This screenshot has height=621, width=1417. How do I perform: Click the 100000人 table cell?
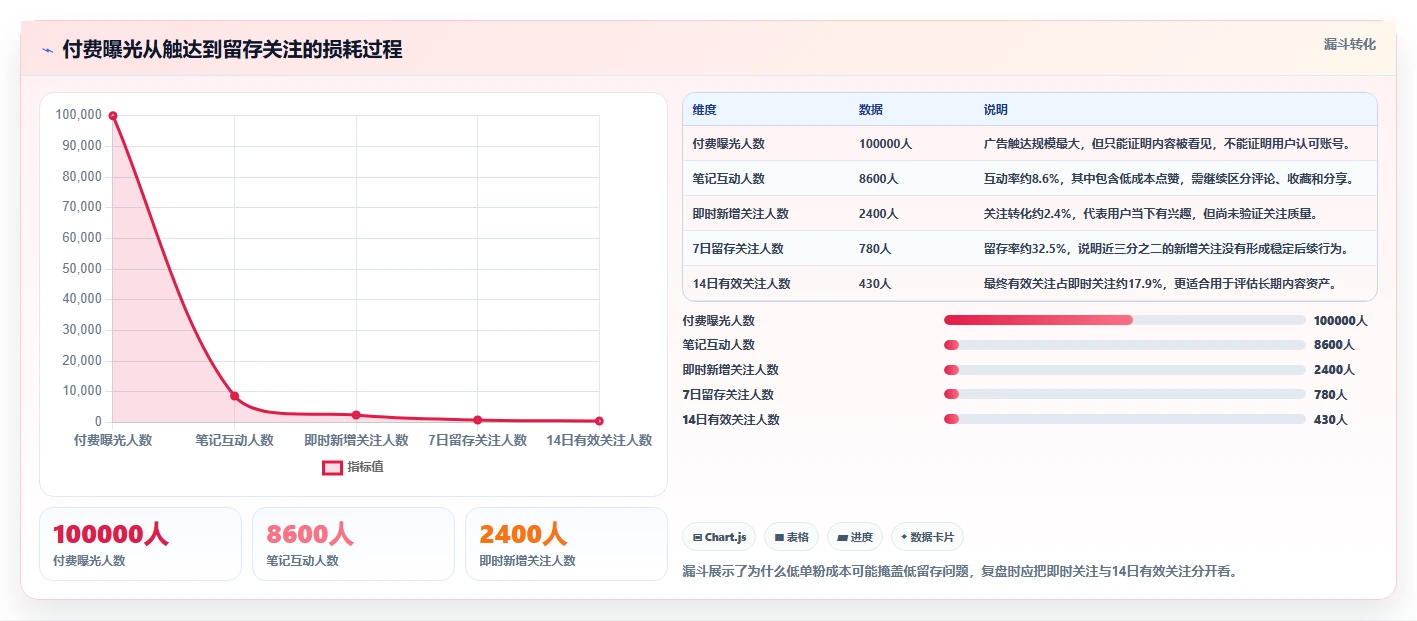[885, 144]
